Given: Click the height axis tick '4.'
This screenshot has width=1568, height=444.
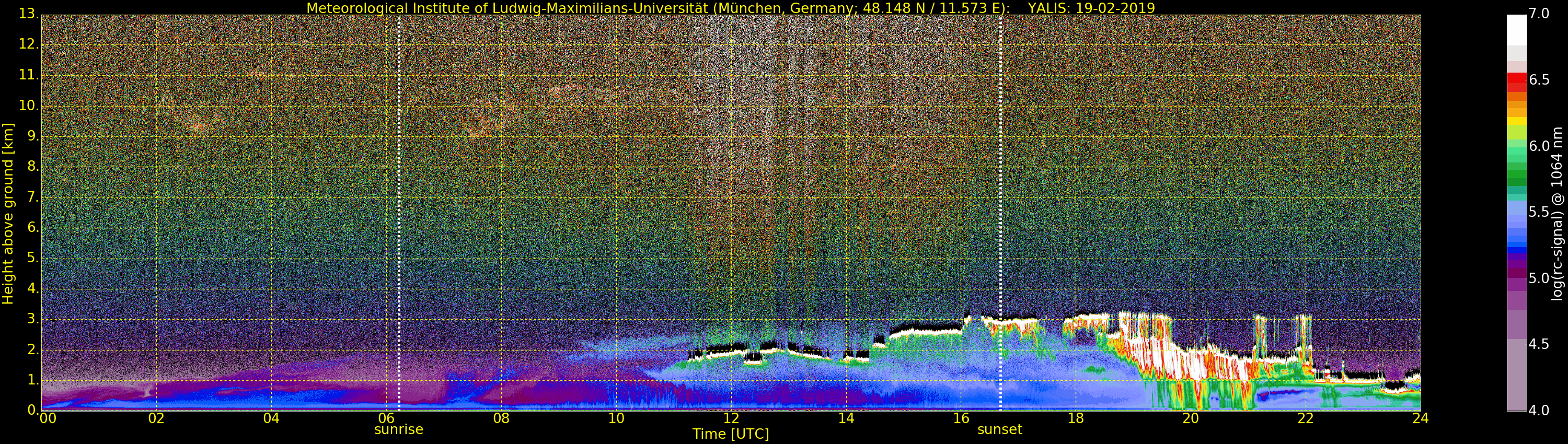Looking at the screenshot, I should pyautogui.click(x=32, y=288).
